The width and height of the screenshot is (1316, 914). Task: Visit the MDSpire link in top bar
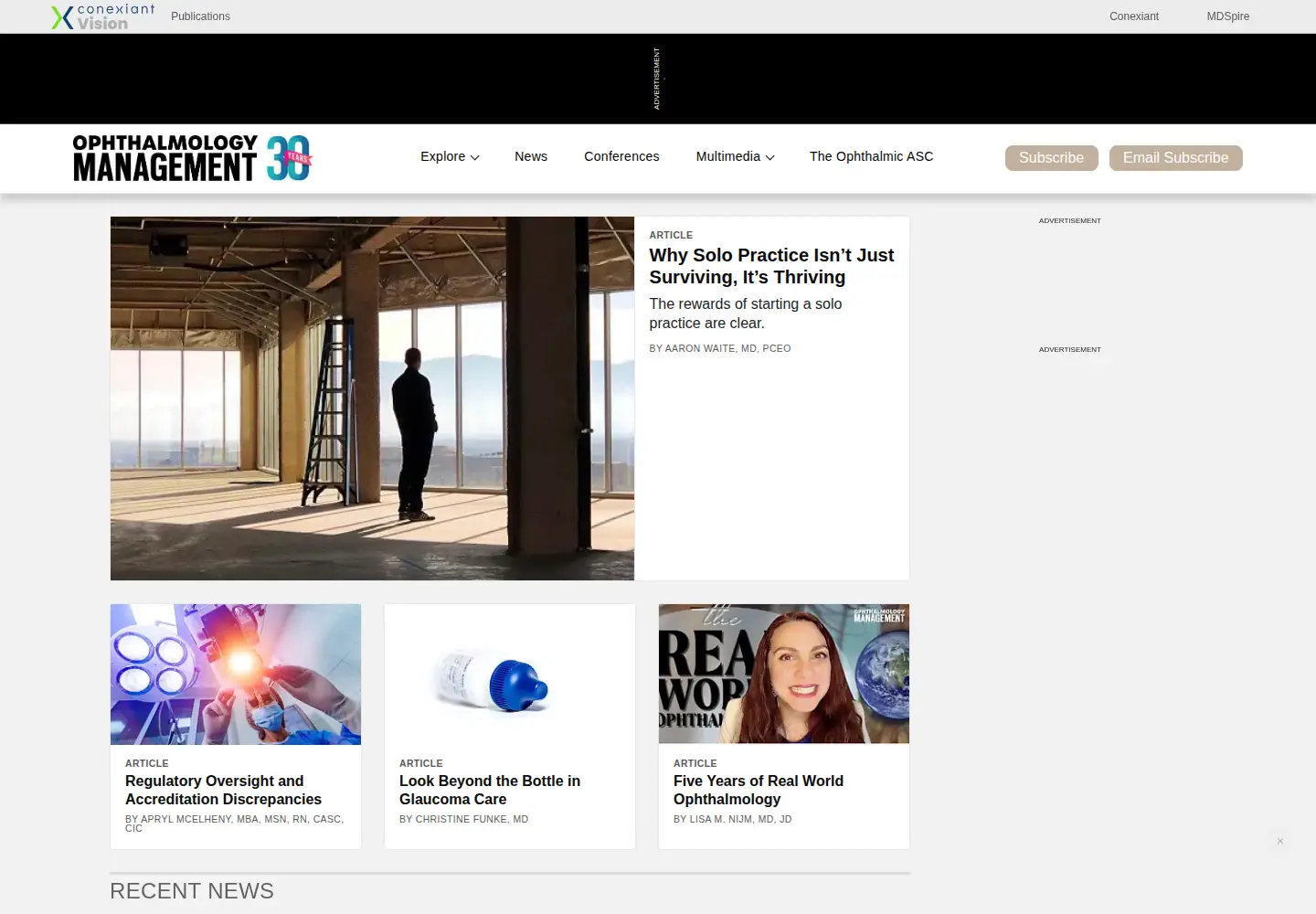click(1227, 16)
